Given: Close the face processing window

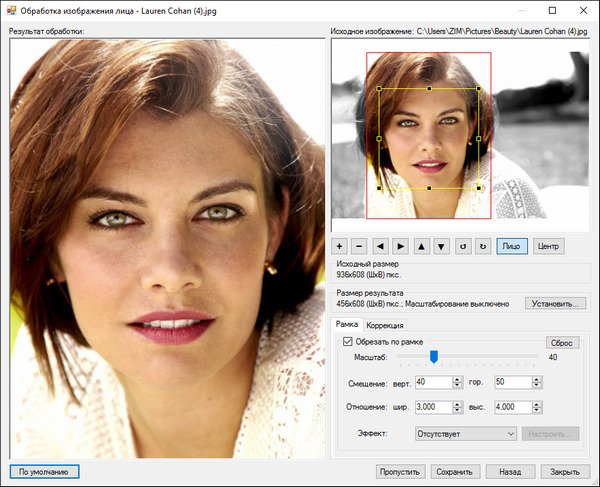Looking at the screenshot, I should pos(584,10).
